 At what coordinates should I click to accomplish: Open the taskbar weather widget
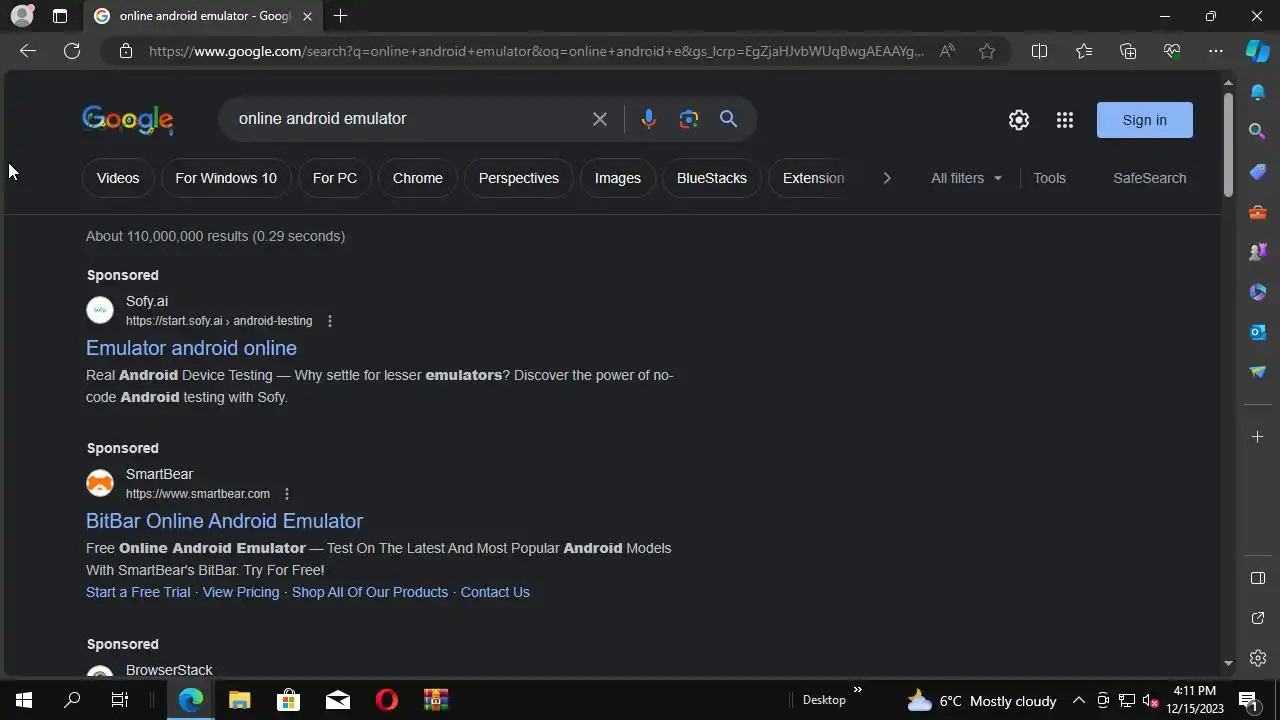pyautogui.click(x=981, y=700)
